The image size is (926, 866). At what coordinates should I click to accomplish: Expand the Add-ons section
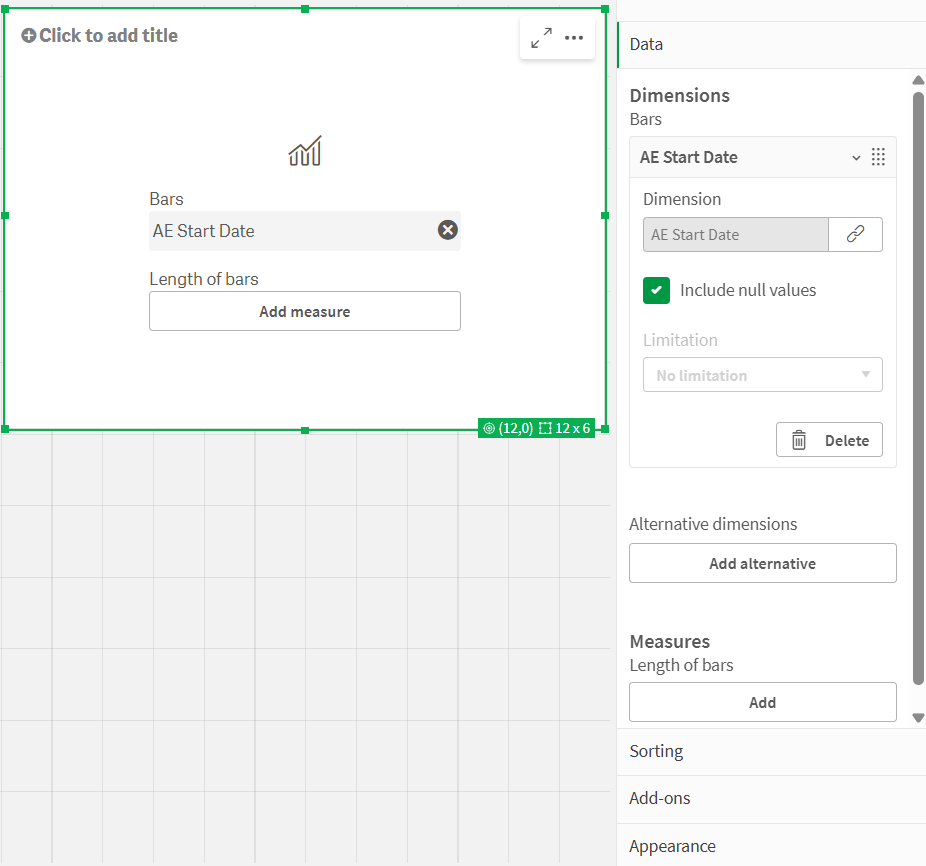point(771,799)
